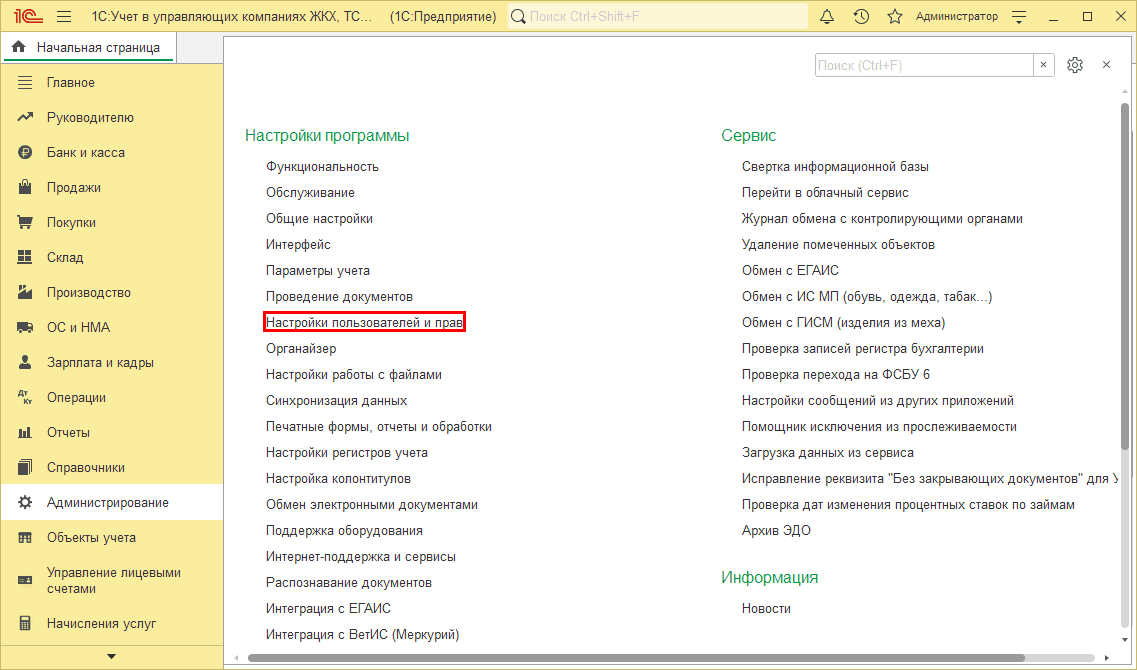Open Настройки пользователей и прав link
The height and width of the screenshot is (670, 1137).
(x=365, y=323)
